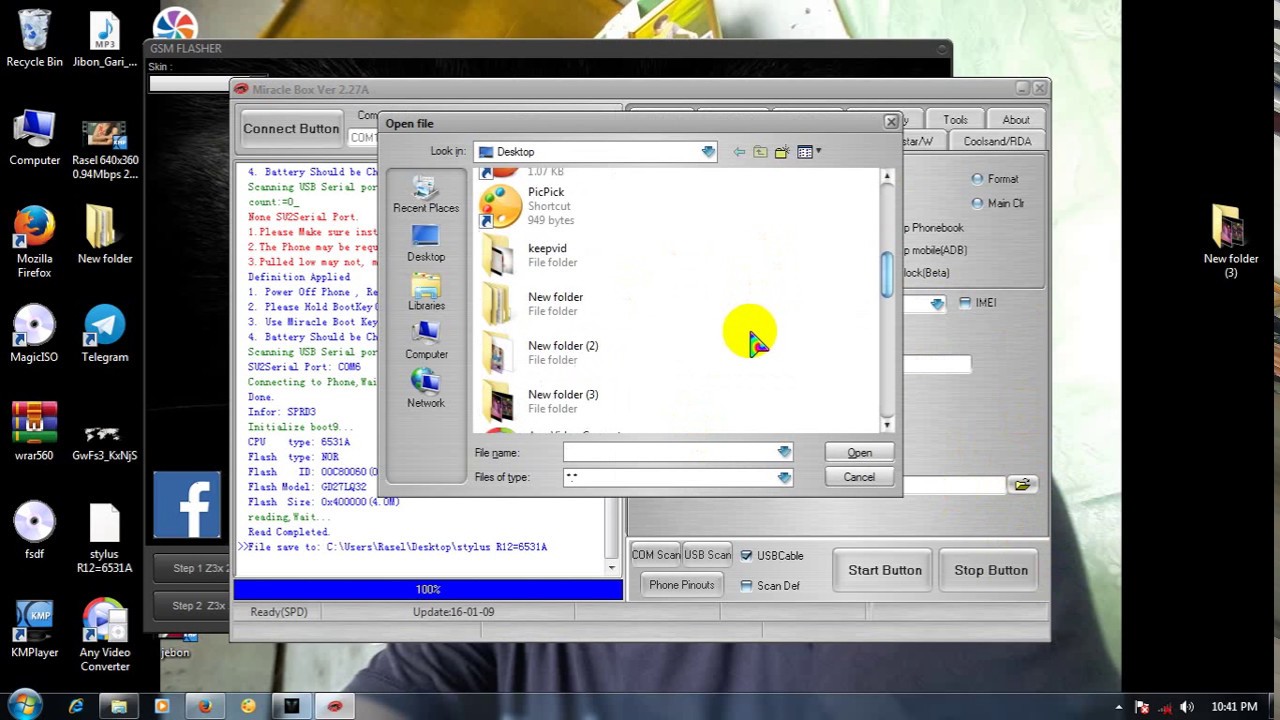Select Recent Places in dialog sidebar
Image resolution: width=1280 pixels, height=720 pixels.
pos(426,196)
